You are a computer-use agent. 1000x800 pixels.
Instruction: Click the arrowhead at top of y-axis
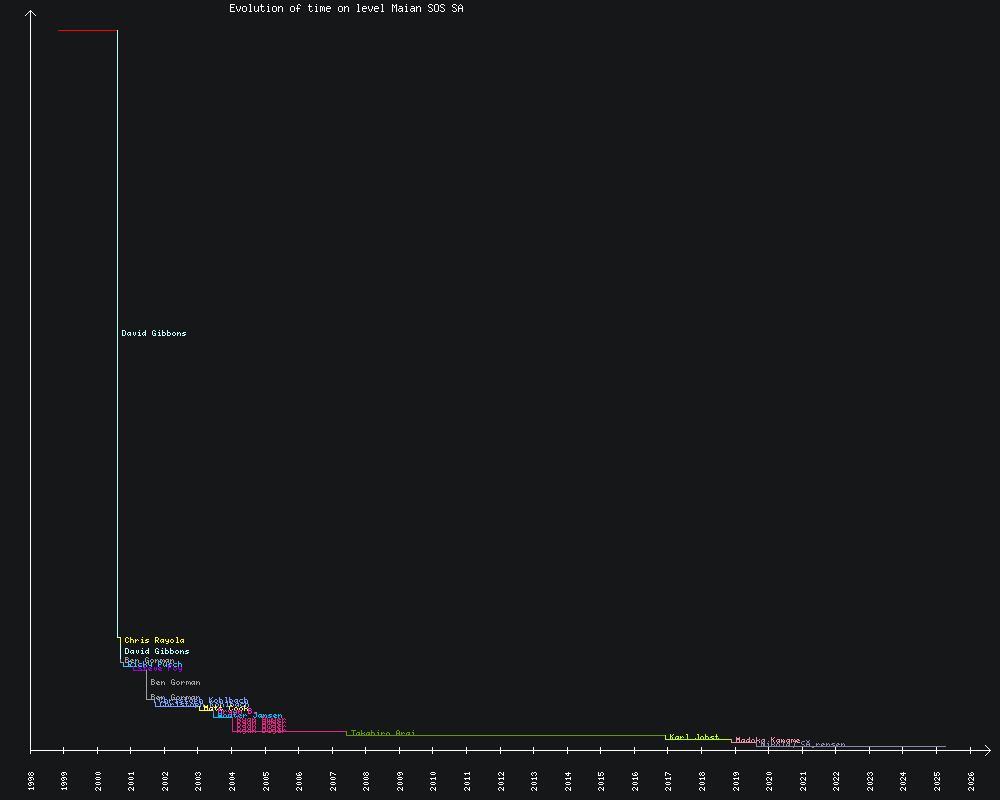pyautogui.click(x=31, y=14)
